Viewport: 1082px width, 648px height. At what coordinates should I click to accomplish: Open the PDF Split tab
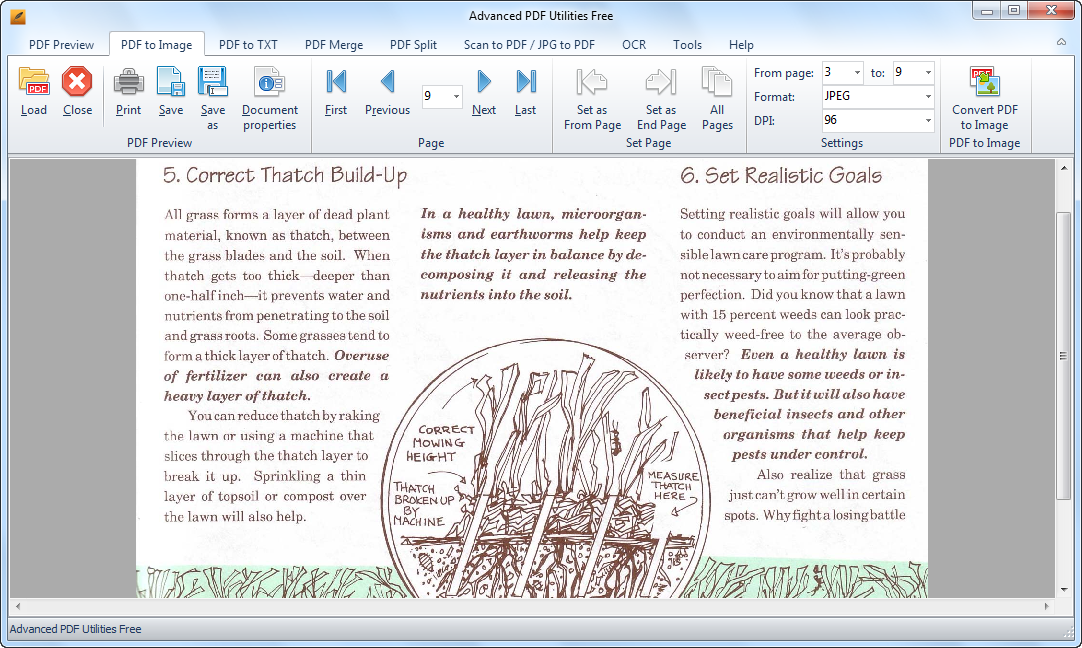click(413, 45)
